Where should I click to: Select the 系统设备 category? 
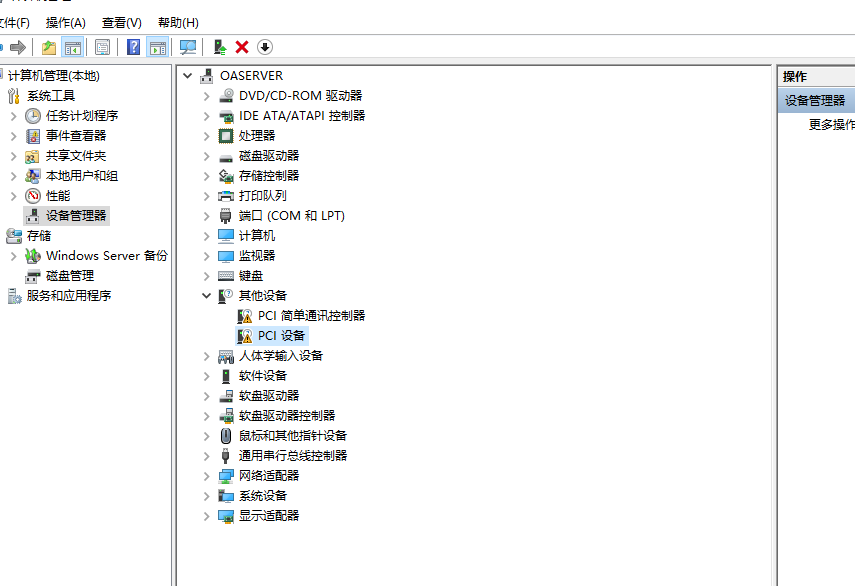[x=263, y=496]
